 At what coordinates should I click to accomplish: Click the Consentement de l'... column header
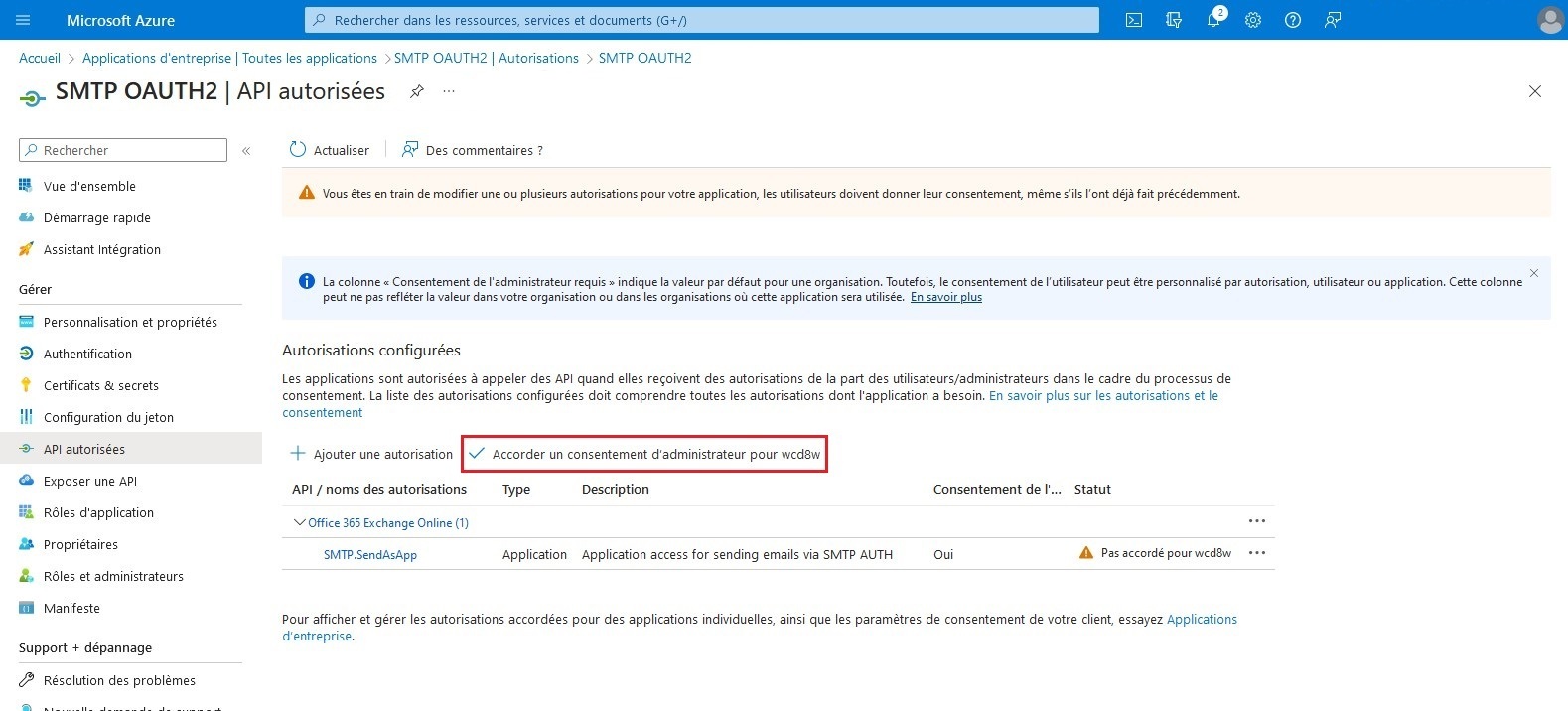[997, 489]
